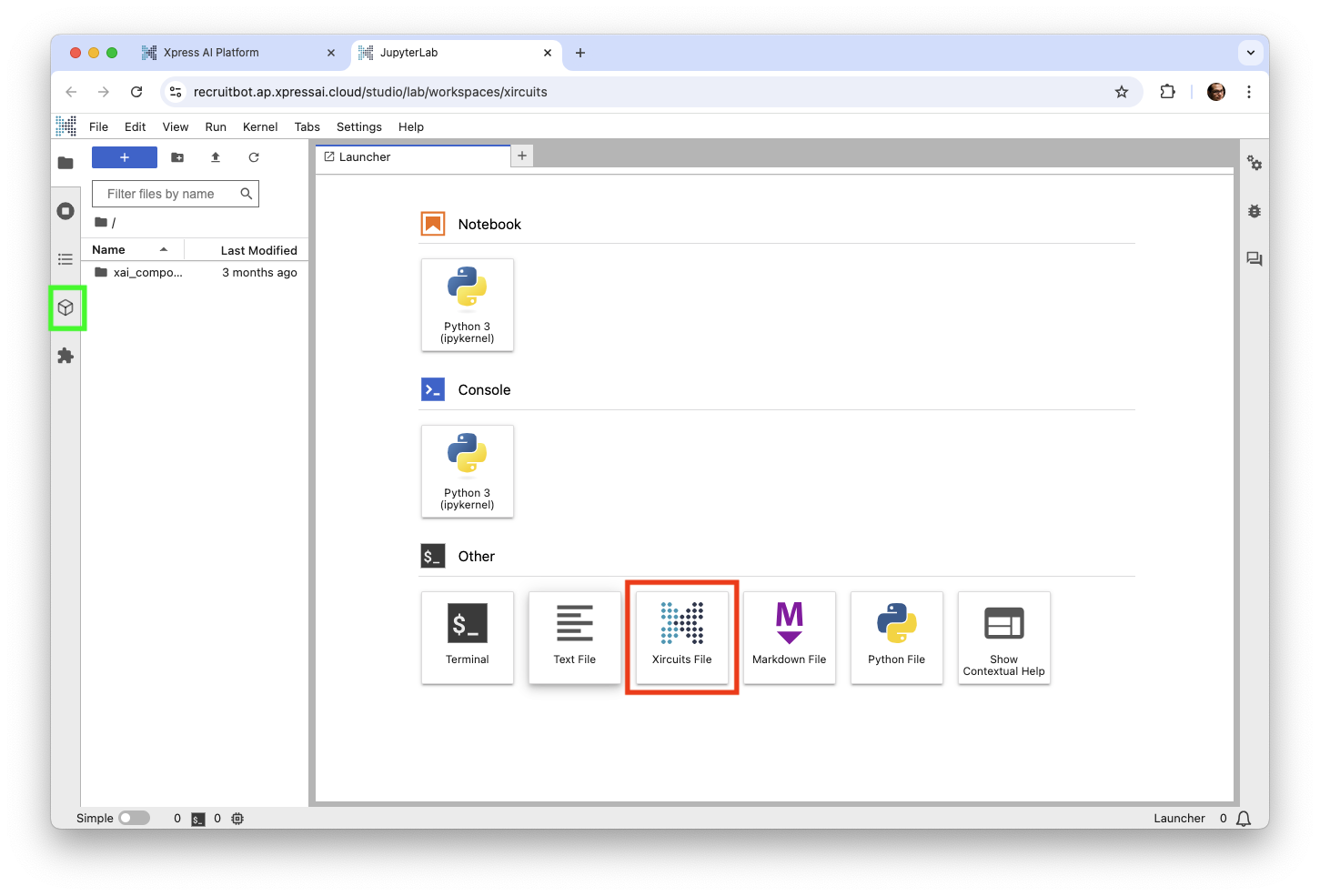Click the browser address bar URL
Viewport: 1320px width, 896px height.
(x=370, y=92)
